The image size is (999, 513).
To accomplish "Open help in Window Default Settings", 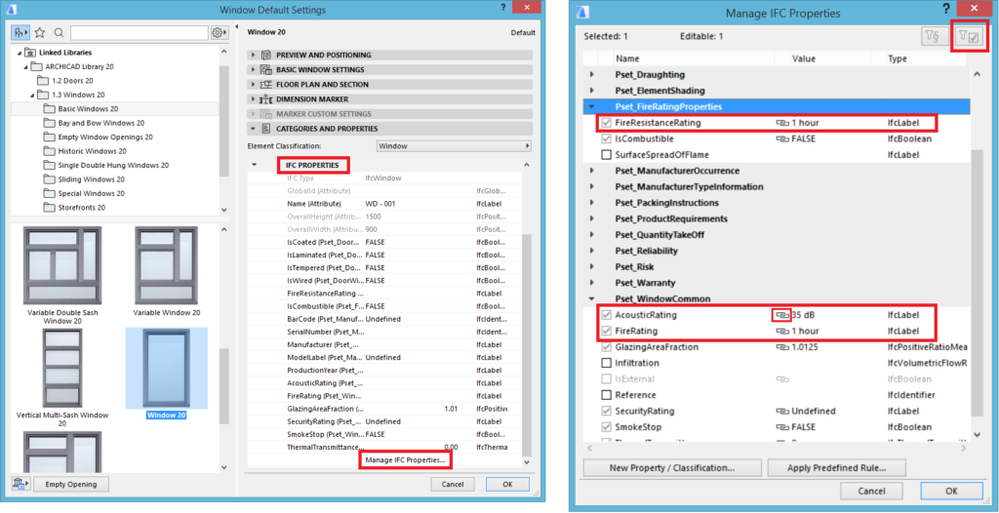I will tap(503, 8).
